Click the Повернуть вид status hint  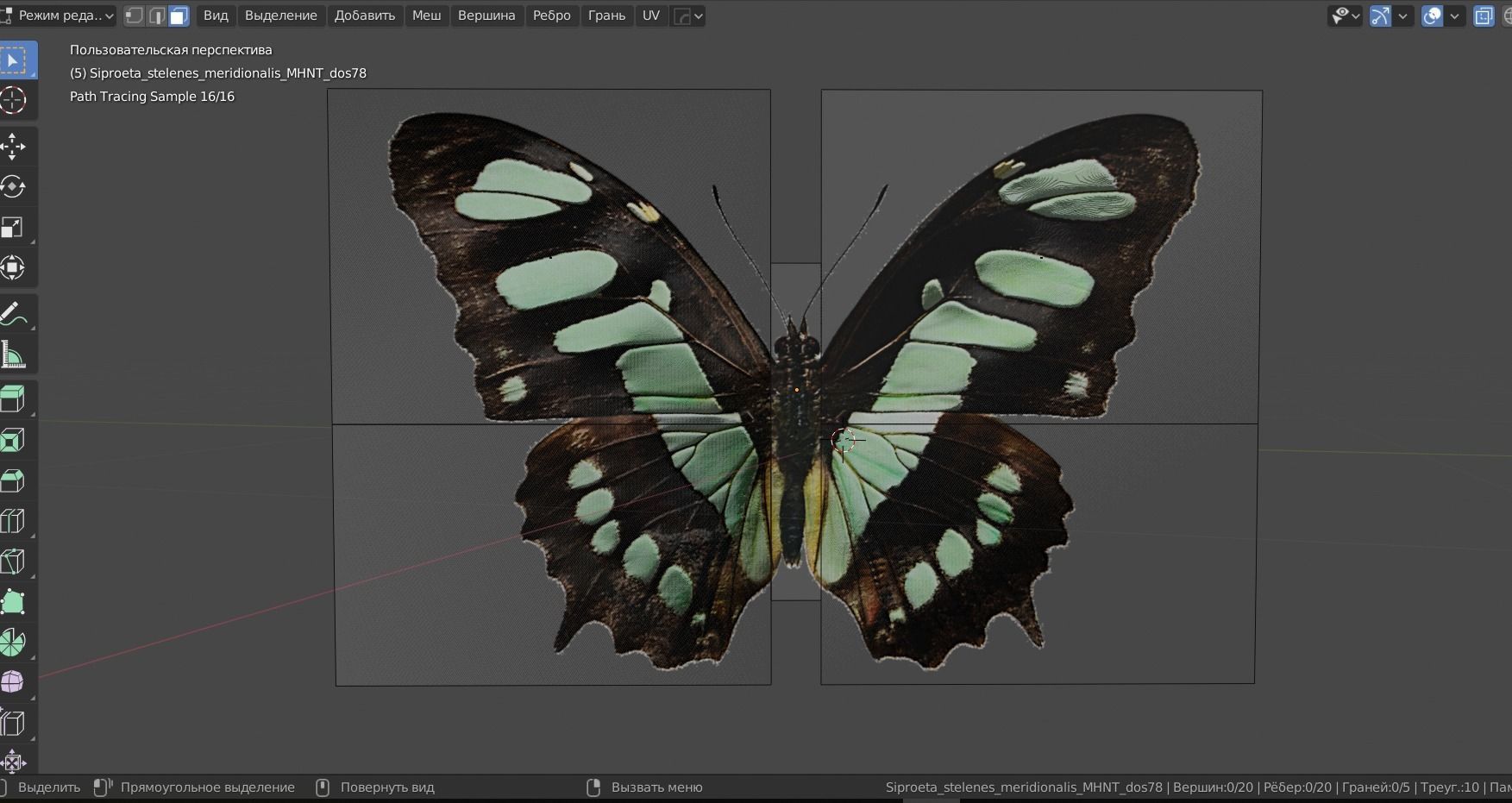387,787
